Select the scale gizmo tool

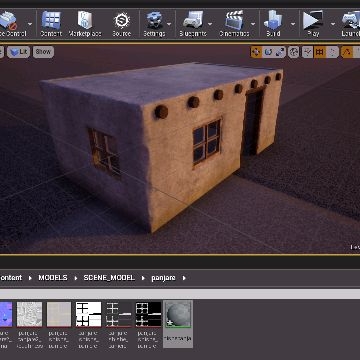(280, 52)
